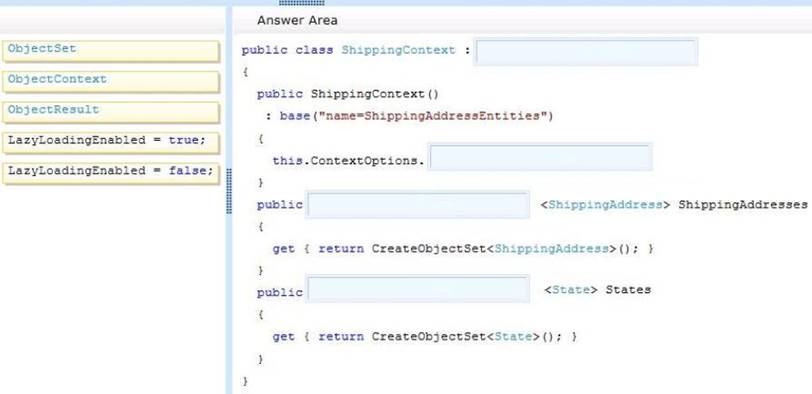The image size is (812, 394).
Task: Choose the LazyLoadingEnabled = true; tile
Action: [111, 143]
